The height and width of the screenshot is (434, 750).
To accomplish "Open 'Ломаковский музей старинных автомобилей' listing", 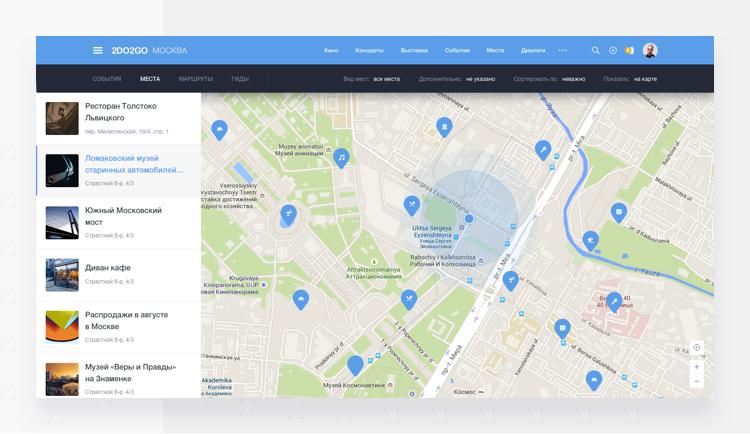I will 133,164.
